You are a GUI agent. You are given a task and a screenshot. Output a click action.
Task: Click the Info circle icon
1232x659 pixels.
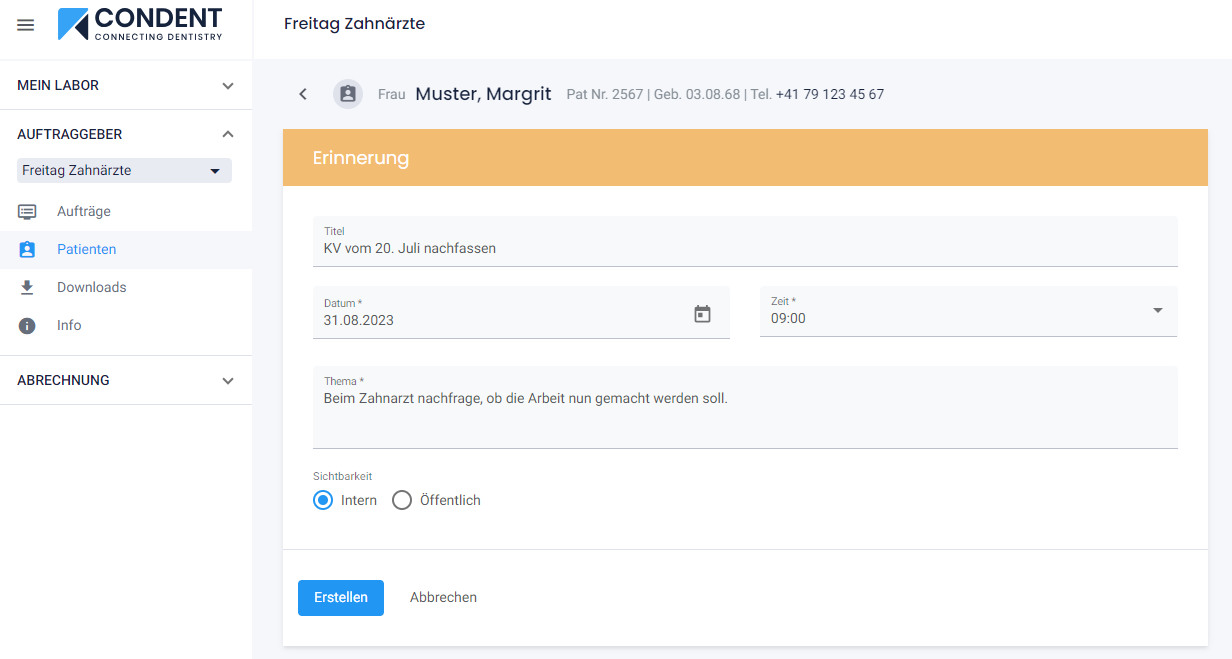(x=27, y=326)
